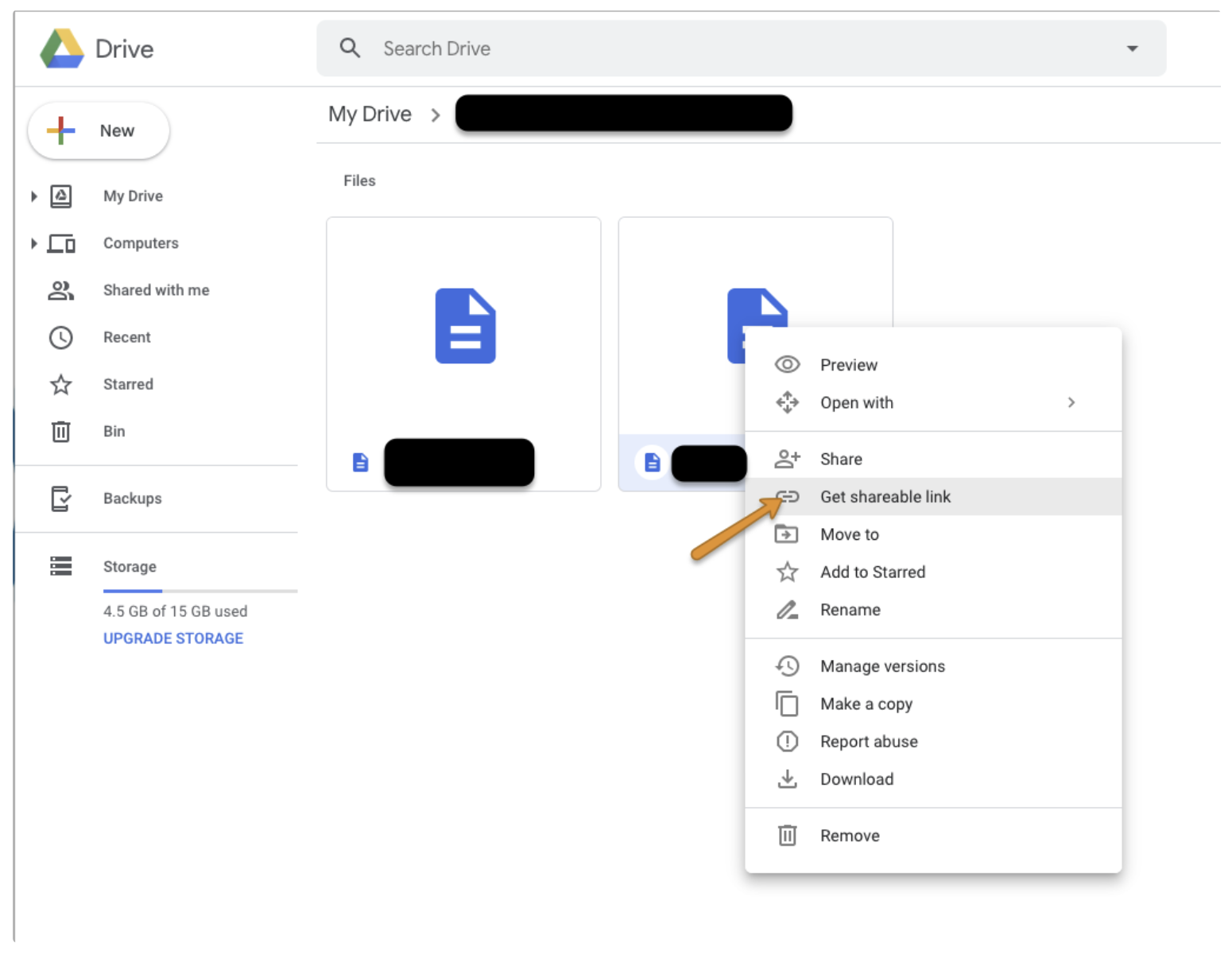
Task: Expand the Computers tree arrow
Action: click(33, 243)
